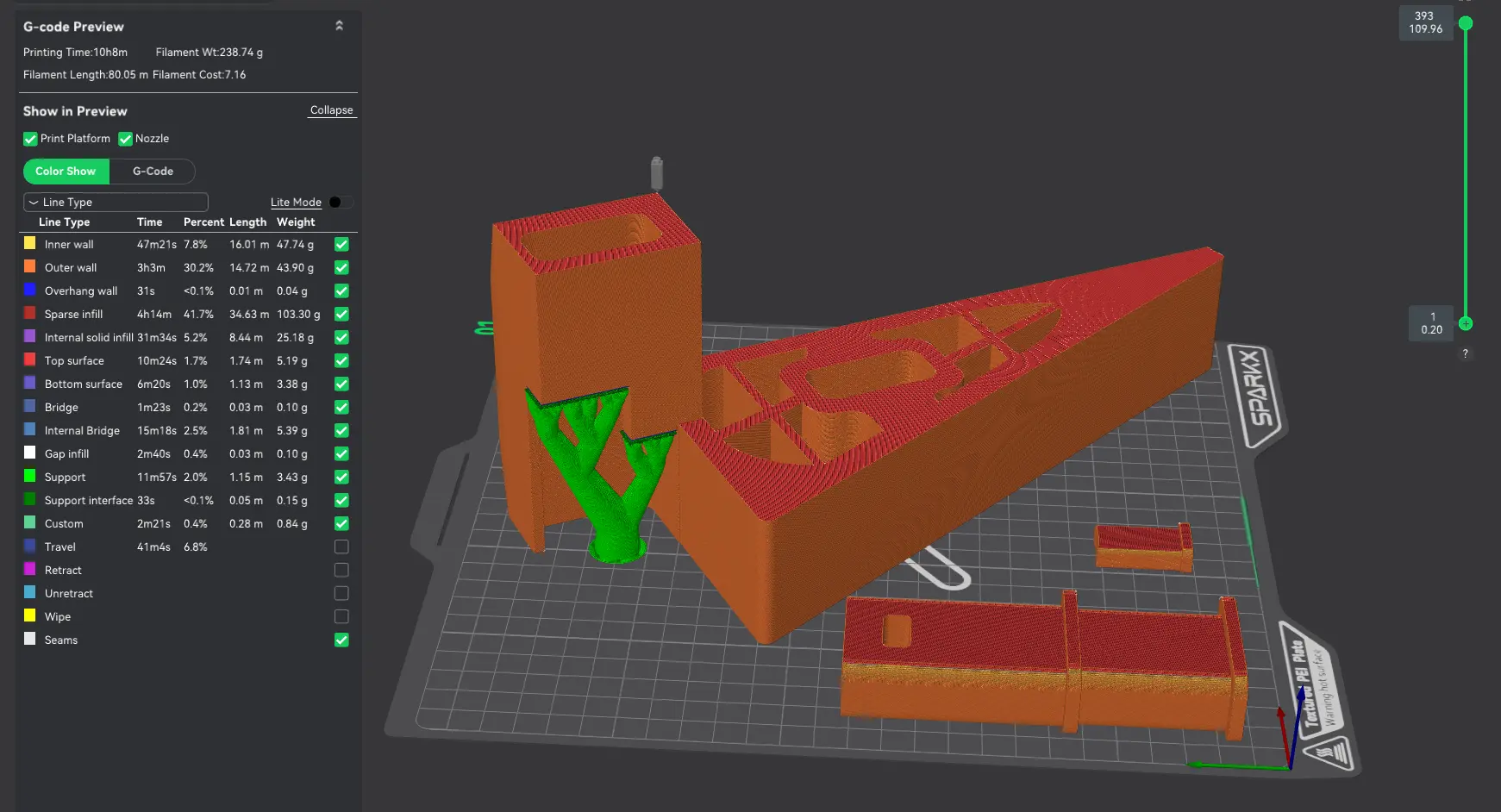Enable the Travel visibility checkbox
The width and height of the screenshot is (1501, 812).
coord(341,547)
